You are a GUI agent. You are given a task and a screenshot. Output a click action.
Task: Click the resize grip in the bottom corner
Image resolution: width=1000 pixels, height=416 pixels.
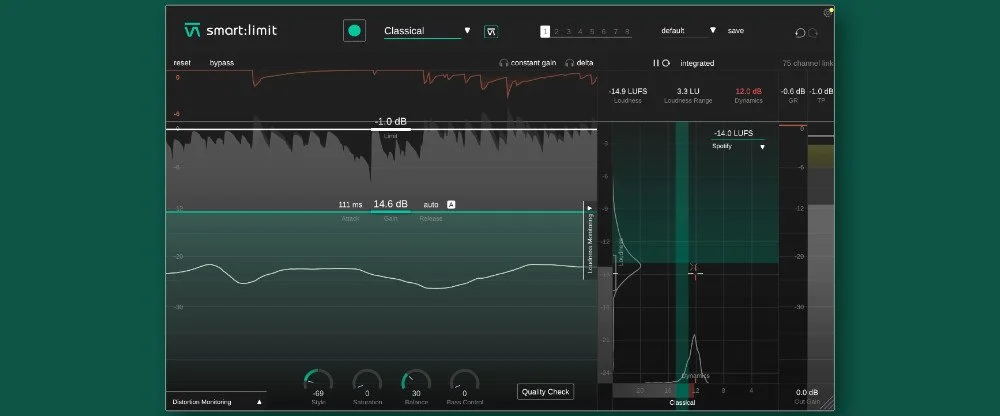click(x=828, y=404)
